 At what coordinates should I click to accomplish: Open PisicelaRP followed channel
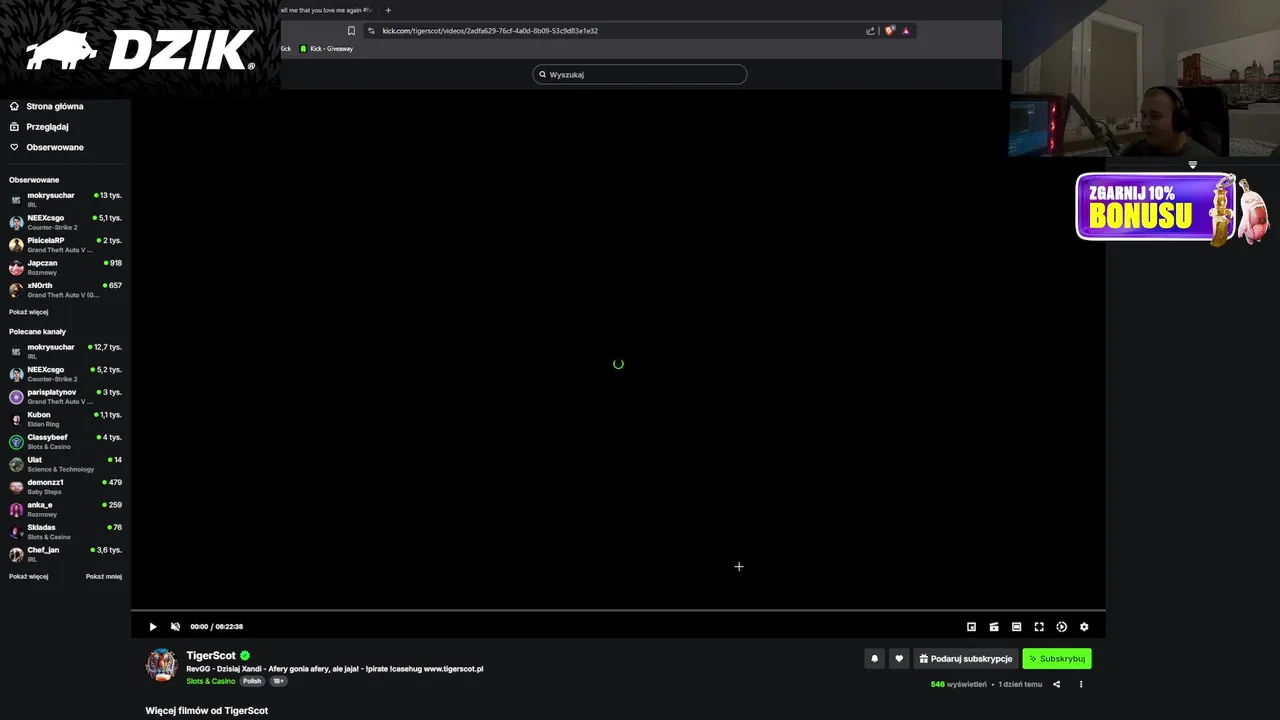click(65, 245)
